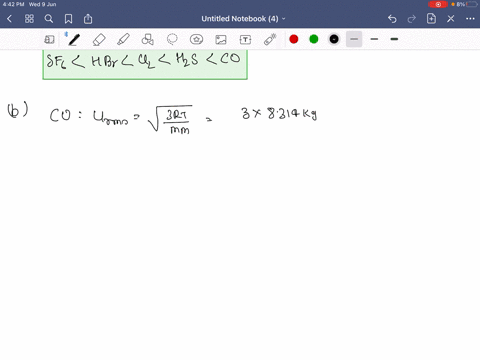Open the share export menu
Screen dimensions: 480x360
[88, 19]
